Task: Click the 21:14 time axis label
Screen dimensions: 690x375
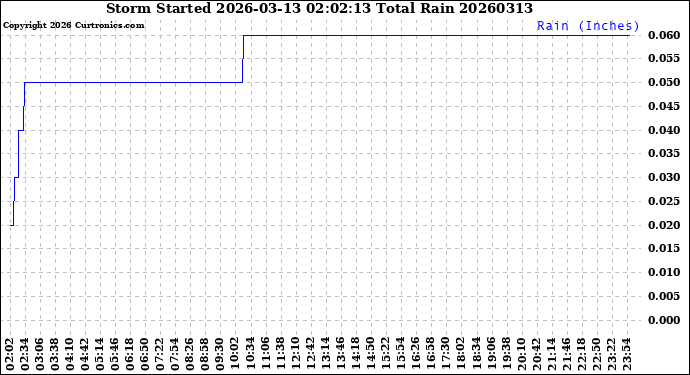Action: tap(551, 354)
